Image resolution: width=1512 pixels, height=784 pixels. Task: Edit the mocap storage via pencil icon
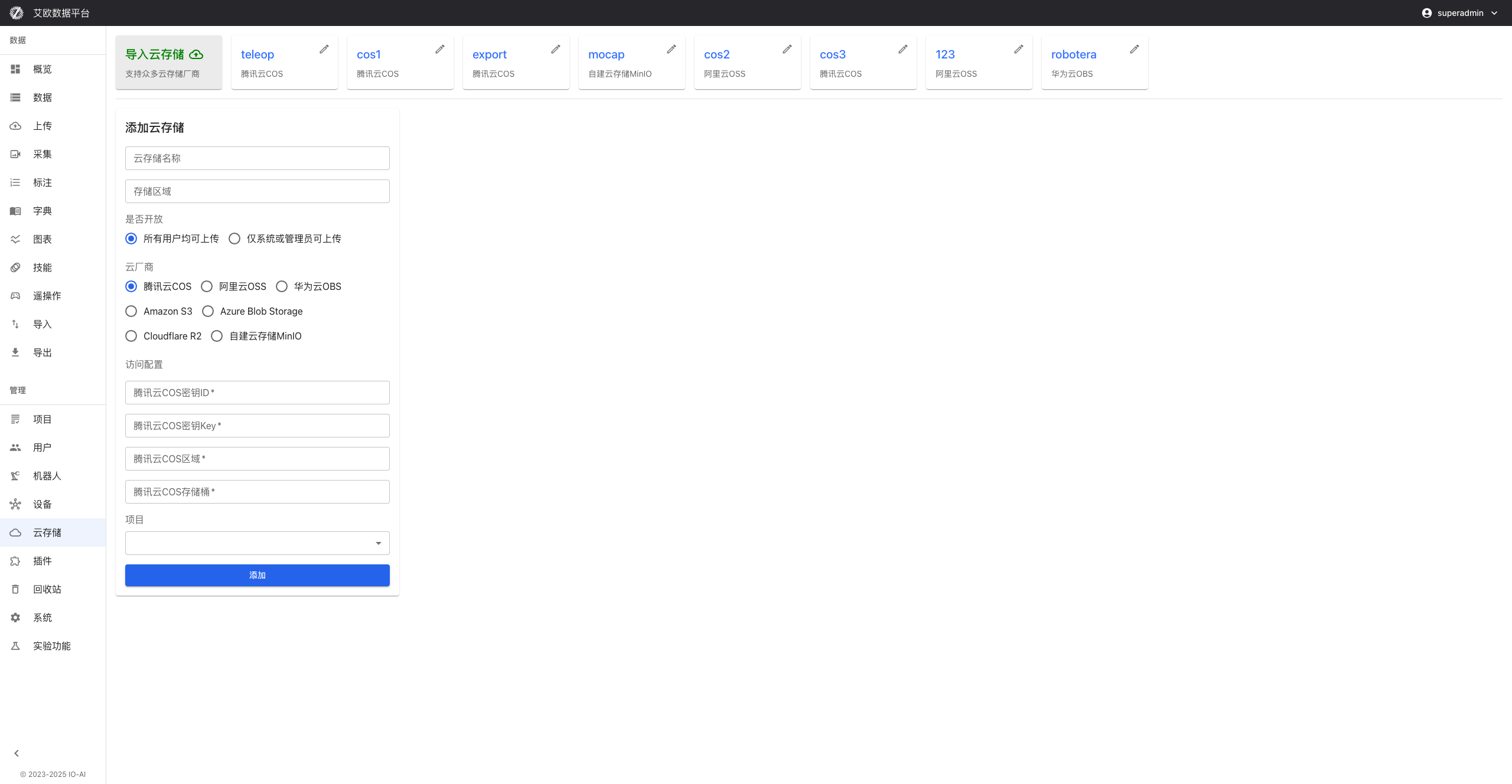click(672, 49)
